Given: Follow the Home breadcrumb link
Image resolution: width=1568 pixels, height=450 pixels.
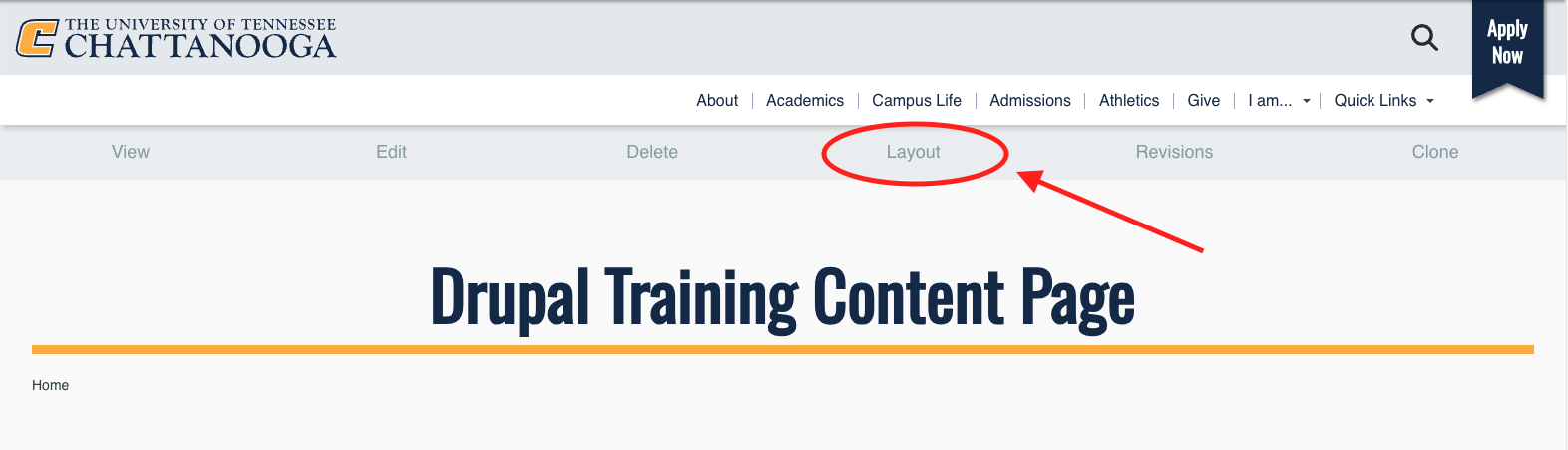Looking at the screenshot, I should click(50, 385).
